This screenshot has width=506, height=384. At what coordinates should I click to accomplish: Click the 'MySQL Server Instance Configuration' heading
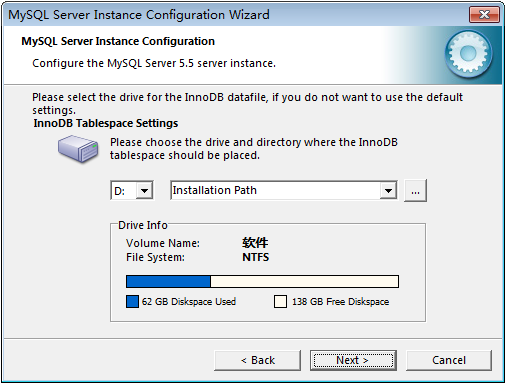[118, 41]
